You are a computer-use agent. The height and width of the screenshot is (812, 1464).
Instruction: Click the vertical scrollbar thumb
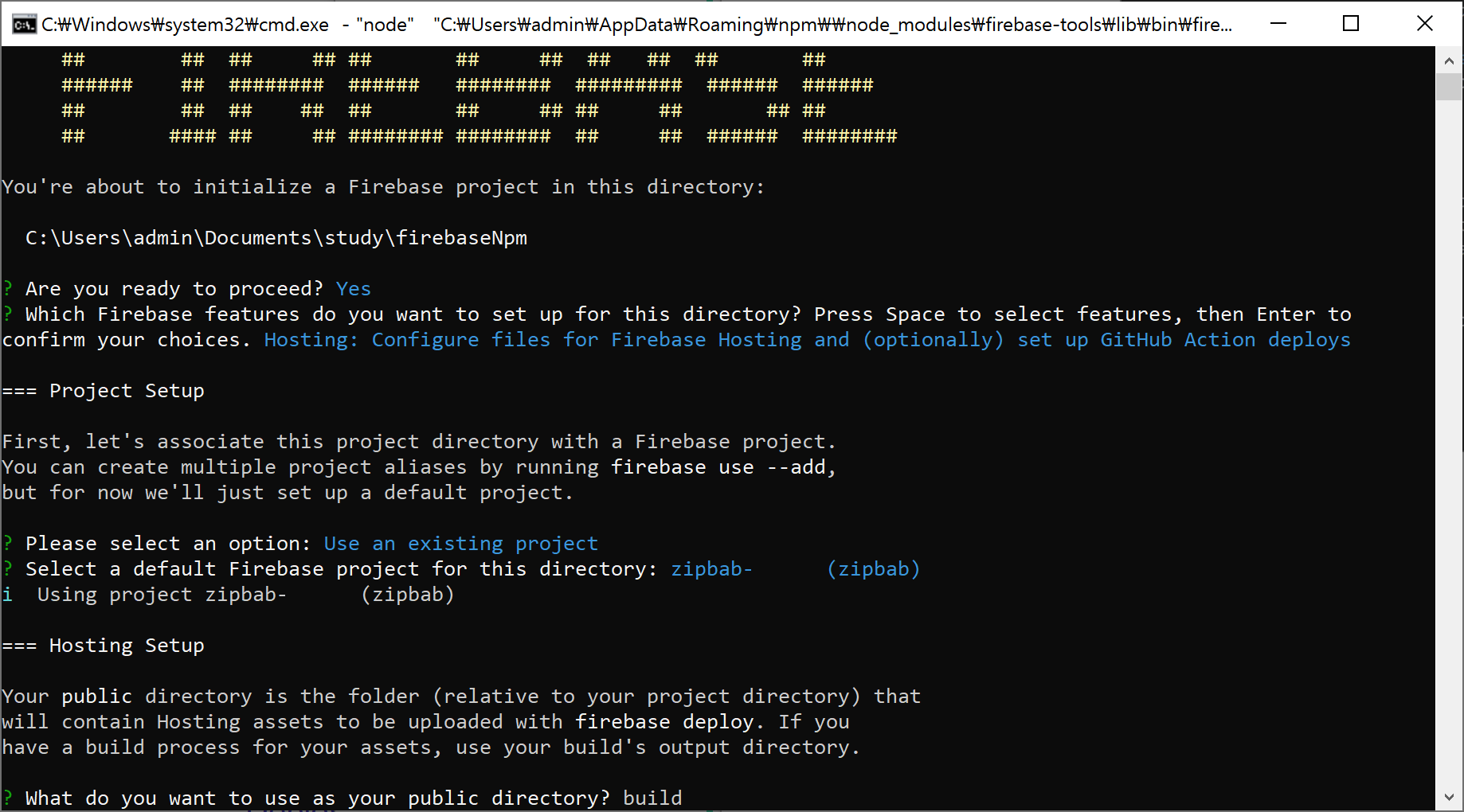(x=1449, y=87)
